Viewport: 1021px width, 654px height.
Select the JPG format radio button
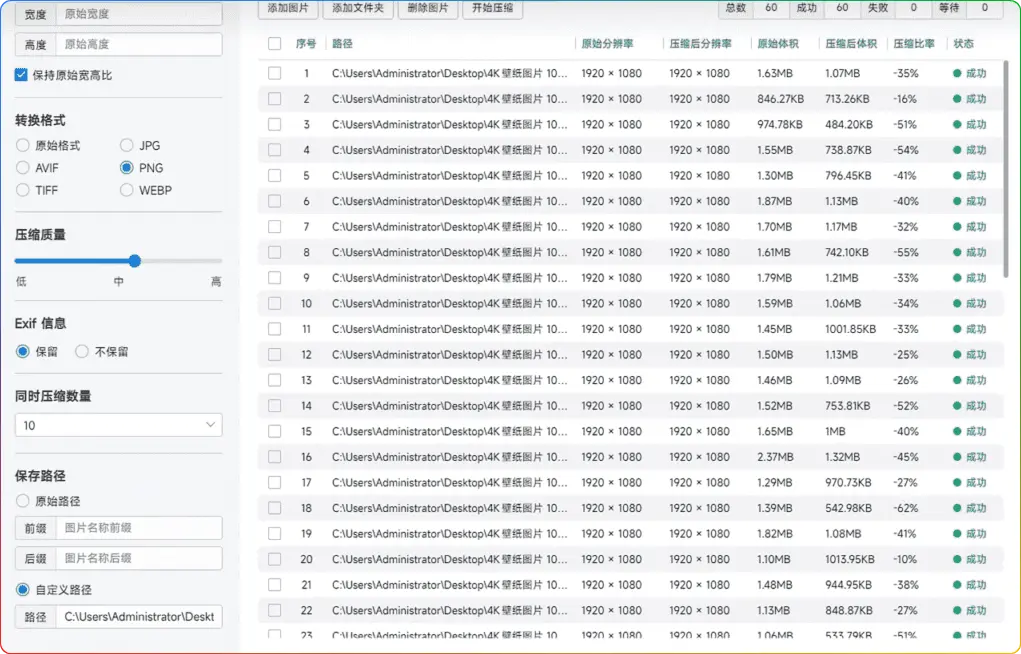tap(127, 146)
